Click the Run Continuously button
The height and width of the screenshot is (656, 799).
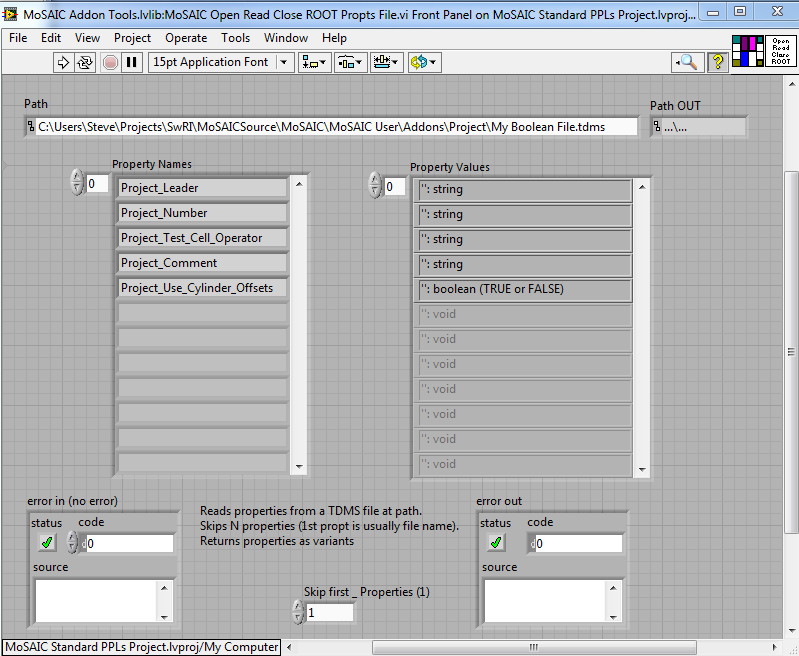85,62
